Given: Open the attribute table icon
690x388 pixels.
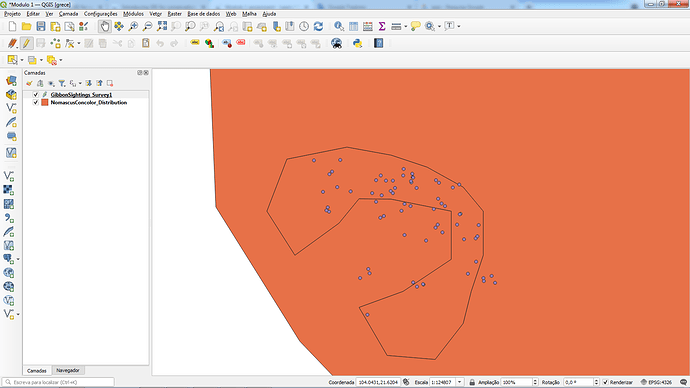Looking at the screenshot, I should (353, 26).
